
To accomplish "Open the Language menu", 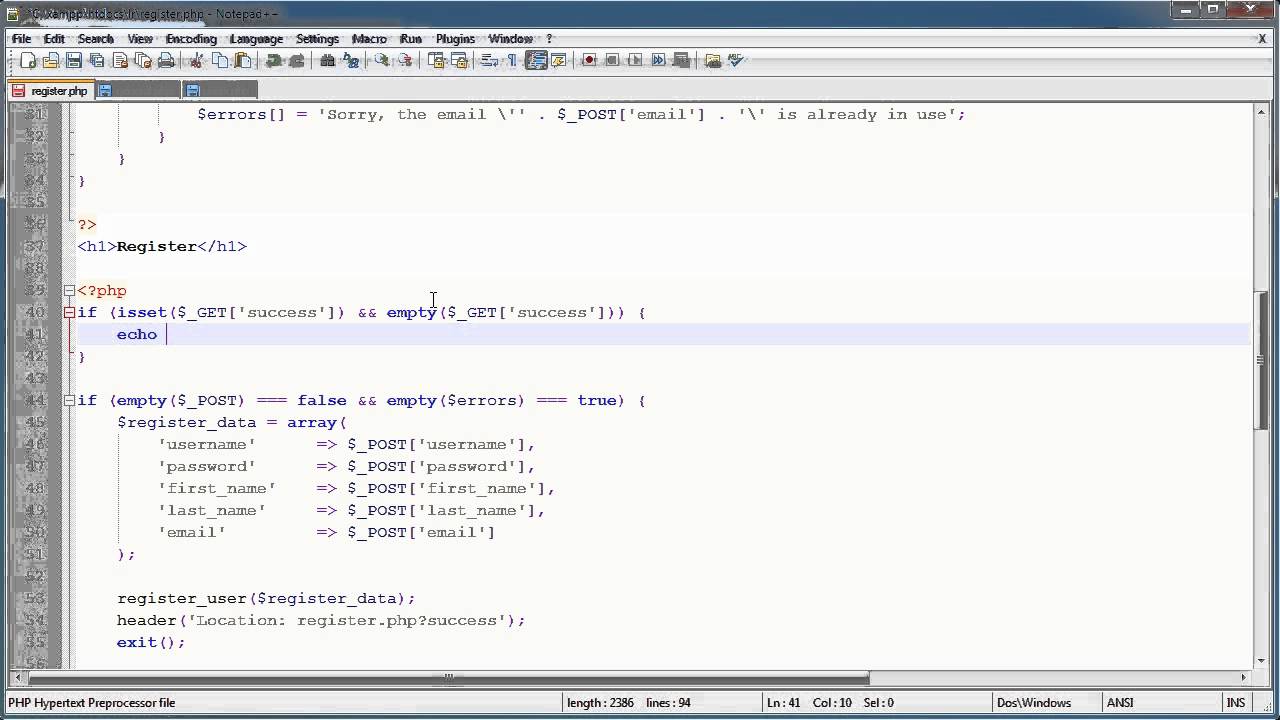I will click(256, 39).
